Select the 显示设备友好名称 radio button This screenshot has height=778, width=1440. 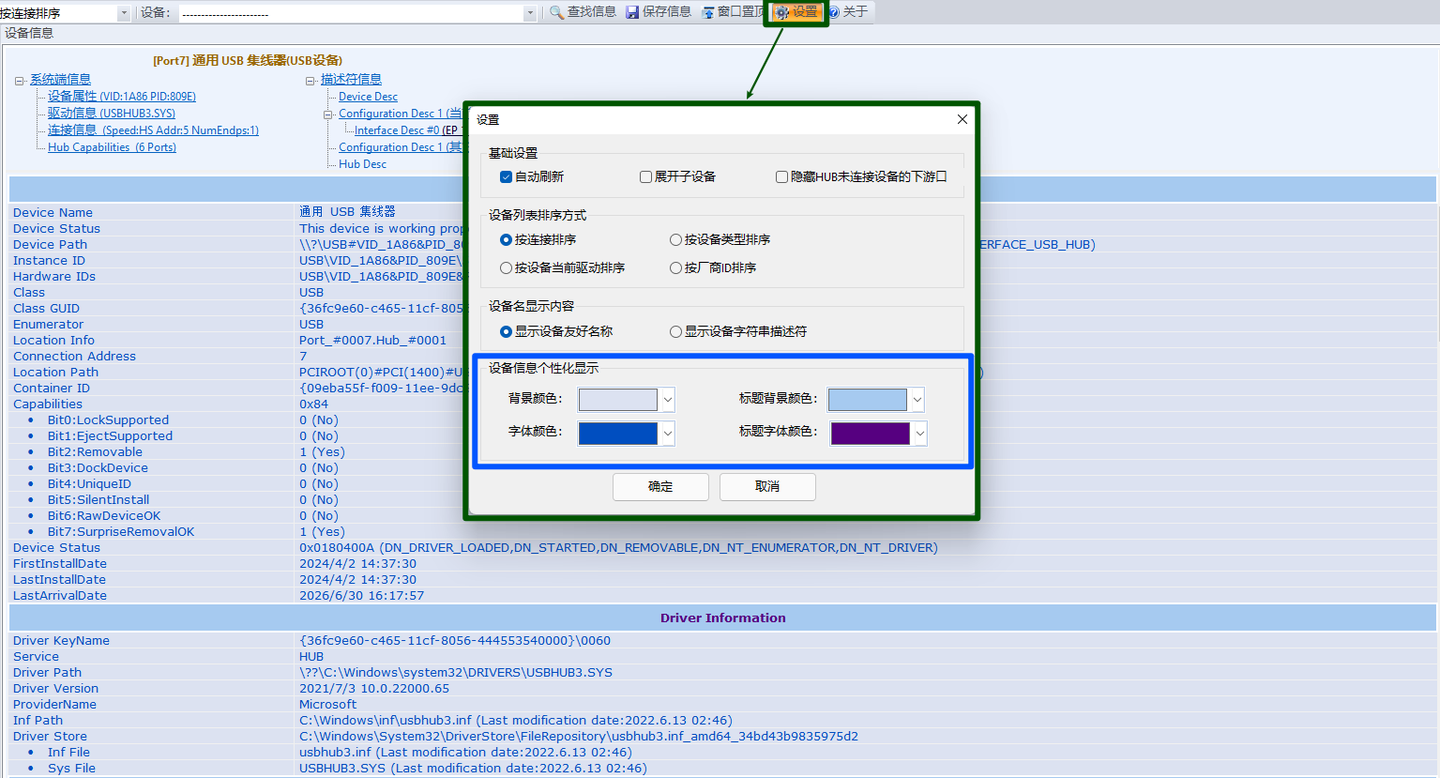pos(506,332)
